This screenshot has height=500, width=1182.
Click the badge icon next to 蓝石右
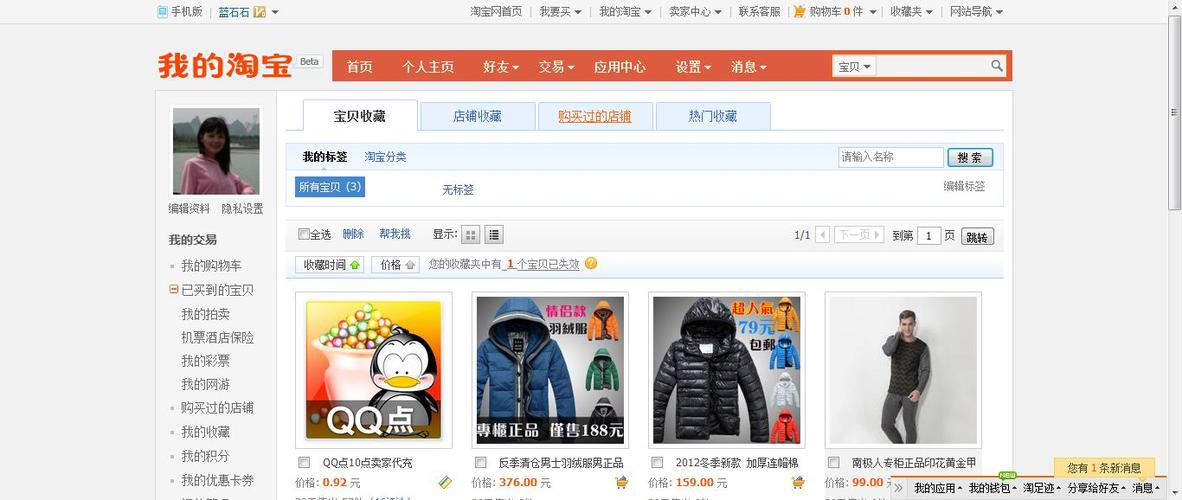point(259,11)
